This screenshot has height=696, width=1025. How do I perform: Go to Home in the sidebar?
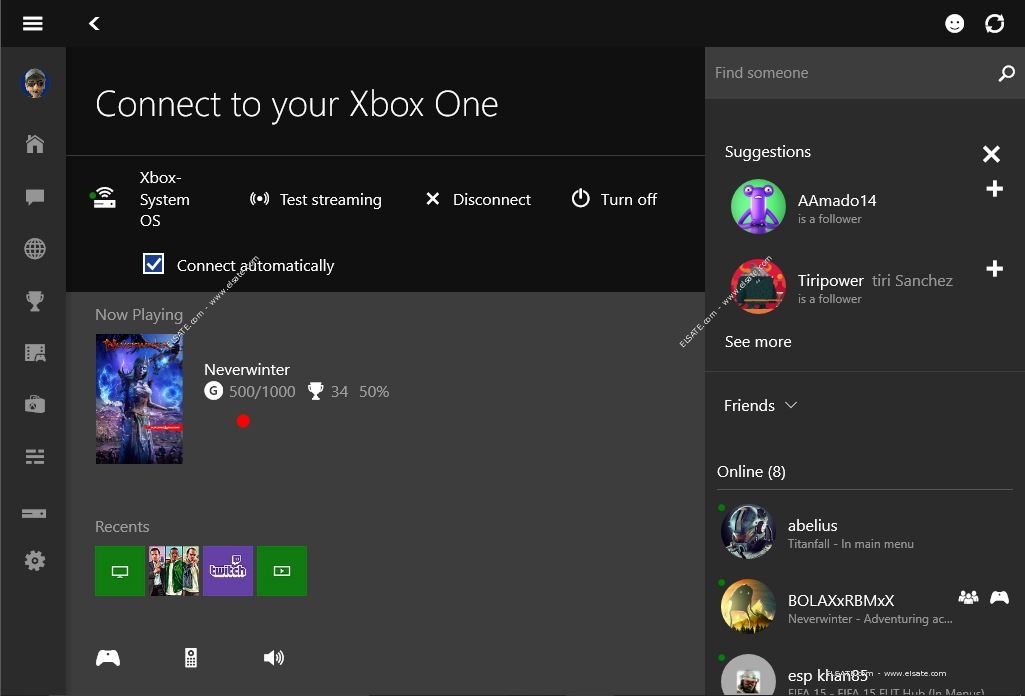coord(35,144)
